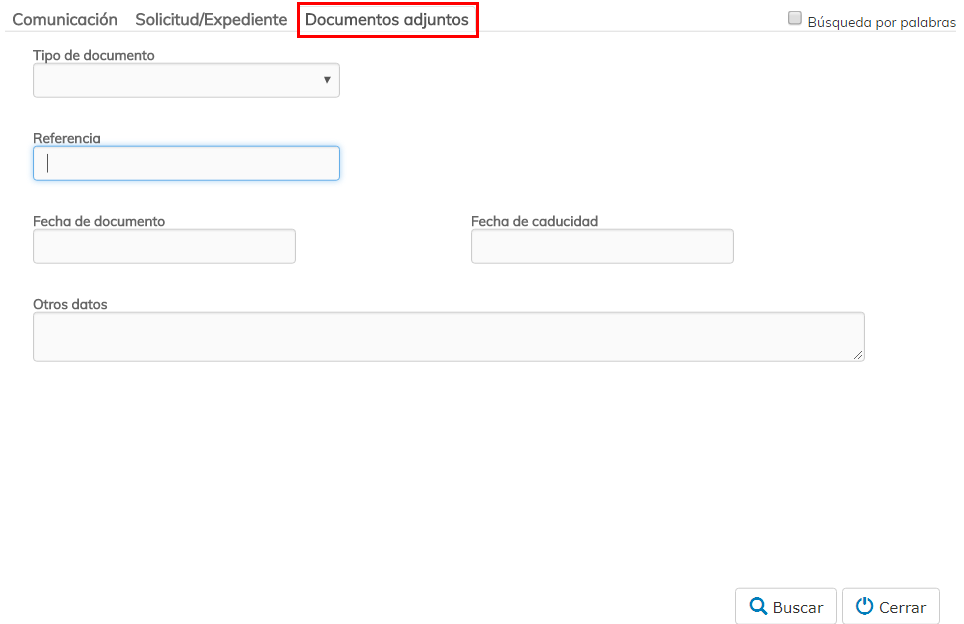Open the Tipo de documento dropdown

pyautogui.click(x=186, y=80)
